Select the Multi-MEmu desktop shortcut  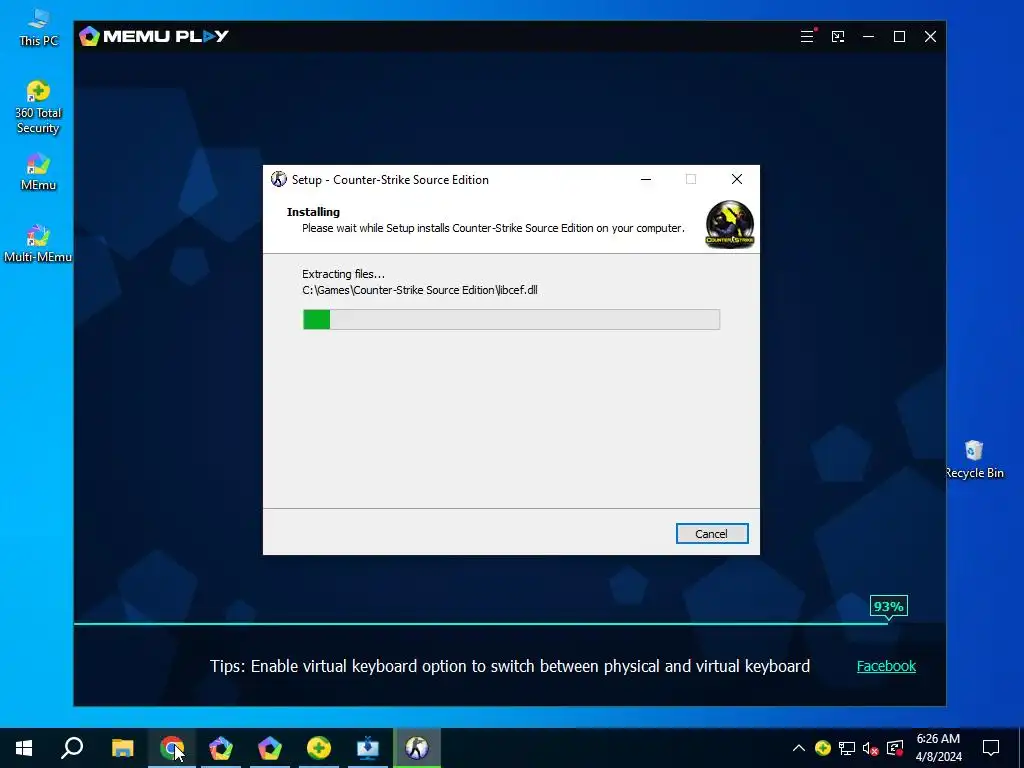pyautogui.click(x=38, y=244)
